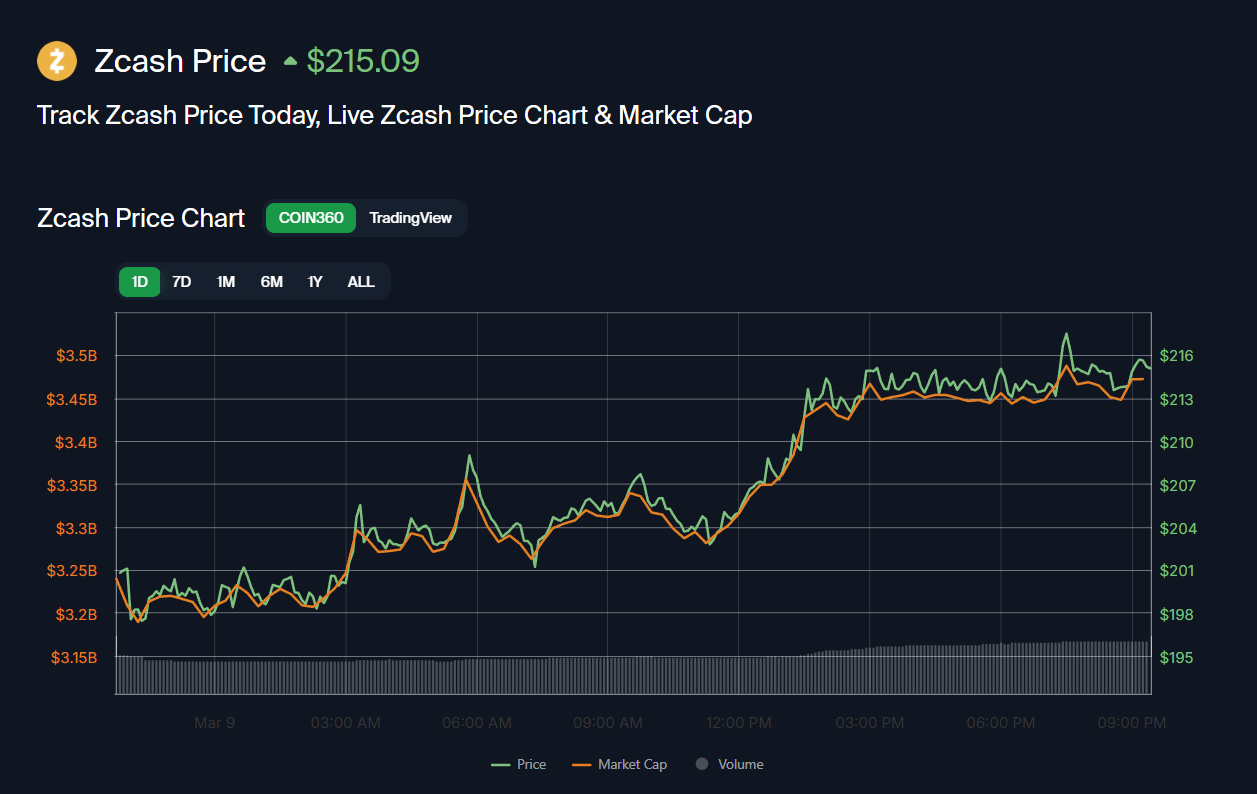Display the ALL time range
Image resolution: width=1257 pixels, height=794 pixels.
click(361, 282)
